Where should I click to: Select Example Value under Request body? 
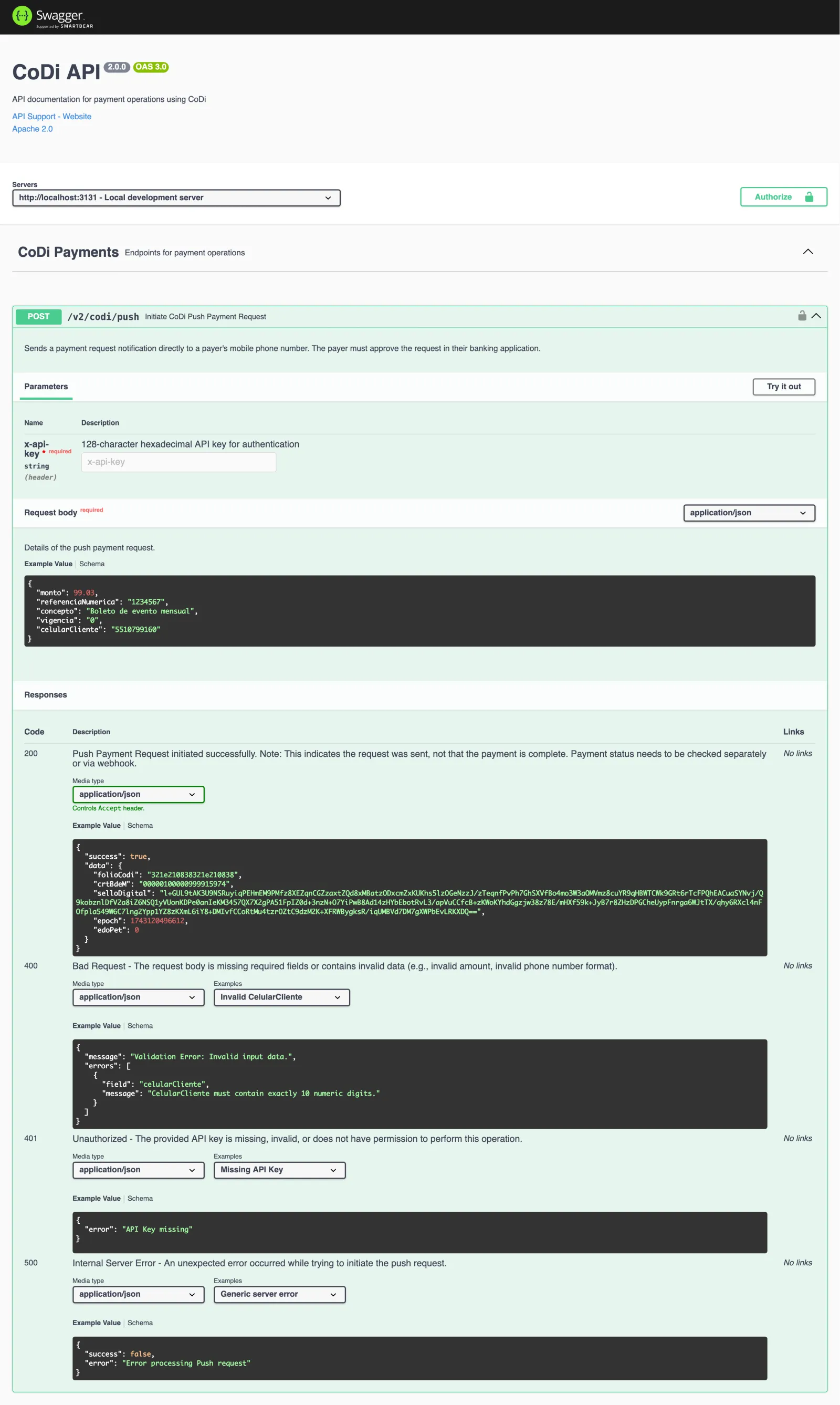pyautogui.click(x=48, y=564)
